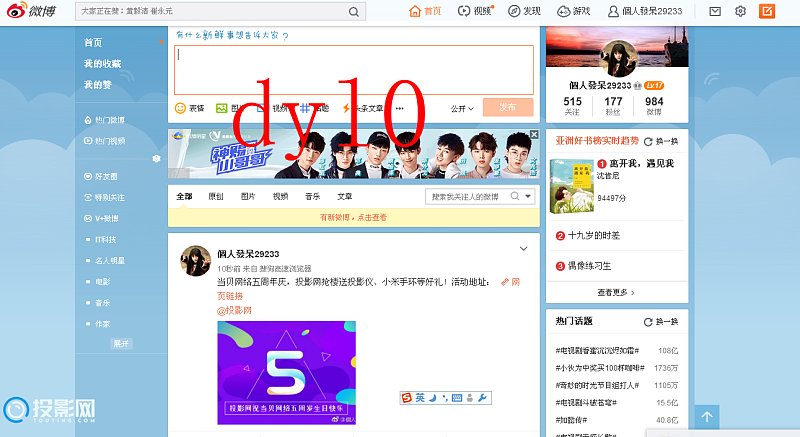
Task: Refresh 热门话题 with 换一换
Action: tap(661, 322)
